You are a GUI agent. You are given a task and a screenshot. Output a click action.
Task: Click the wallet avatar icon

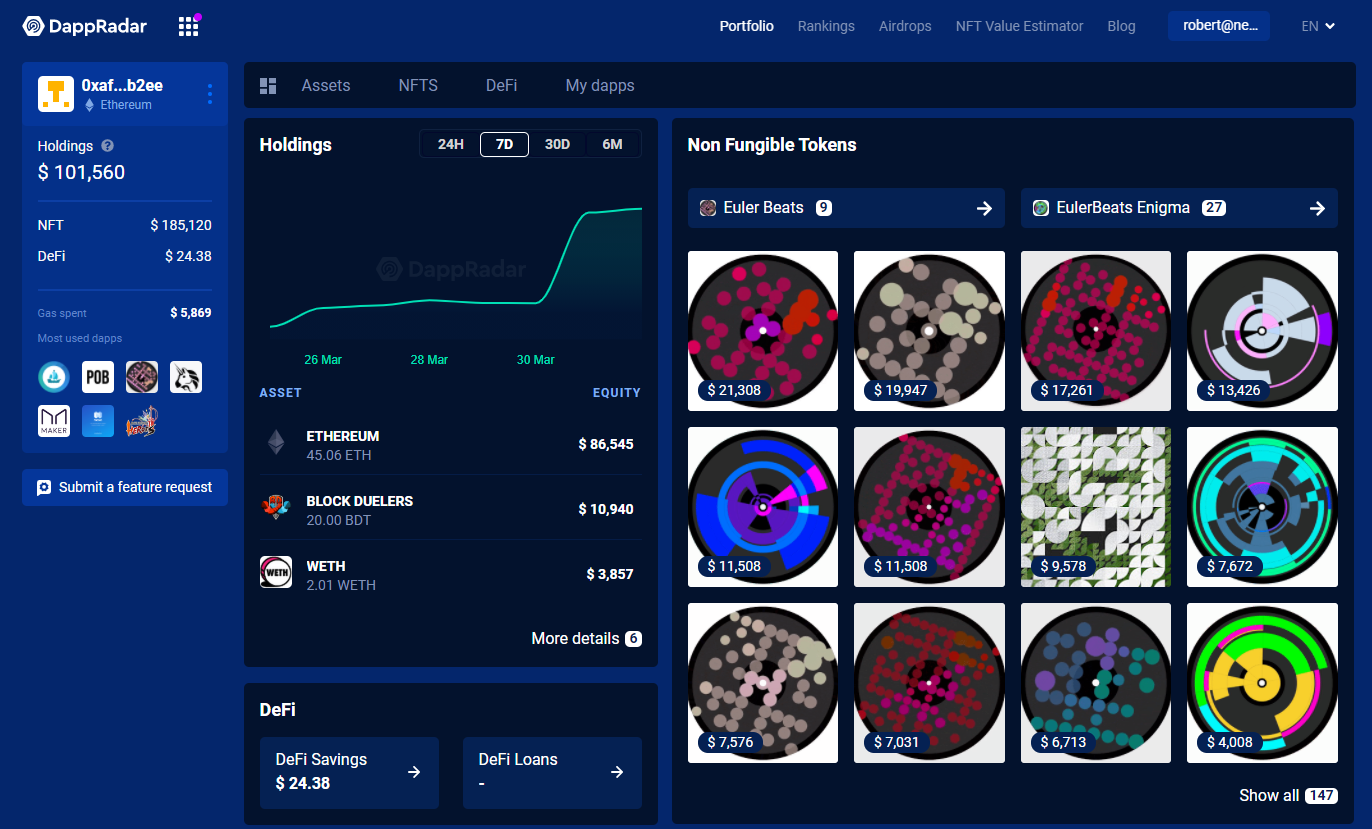pyautogui.click(x=56, y=94)
